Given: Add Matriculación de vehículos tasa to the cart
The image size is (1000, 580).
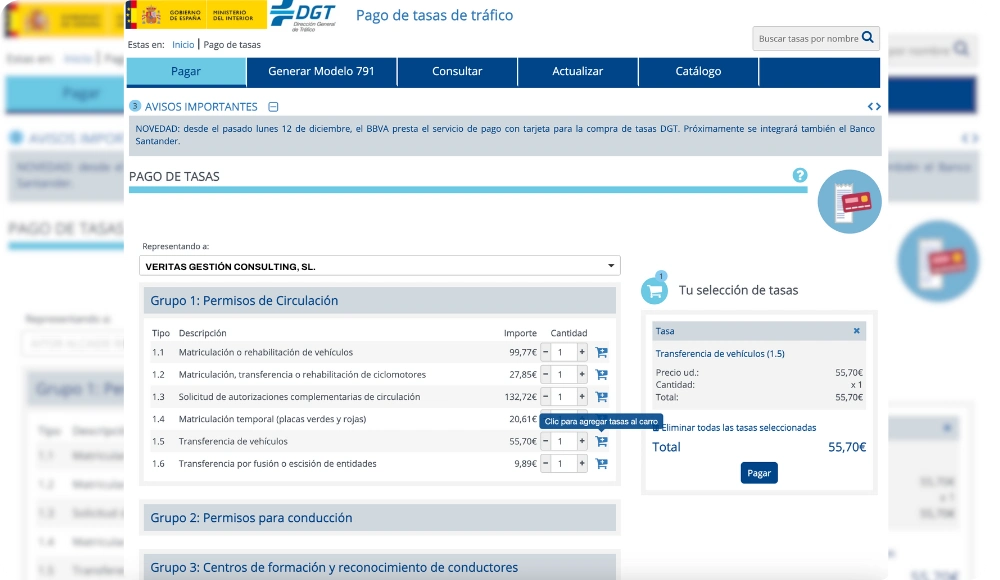Looking at the screenshot, I should pyautogui.click(x=600, y=352).
